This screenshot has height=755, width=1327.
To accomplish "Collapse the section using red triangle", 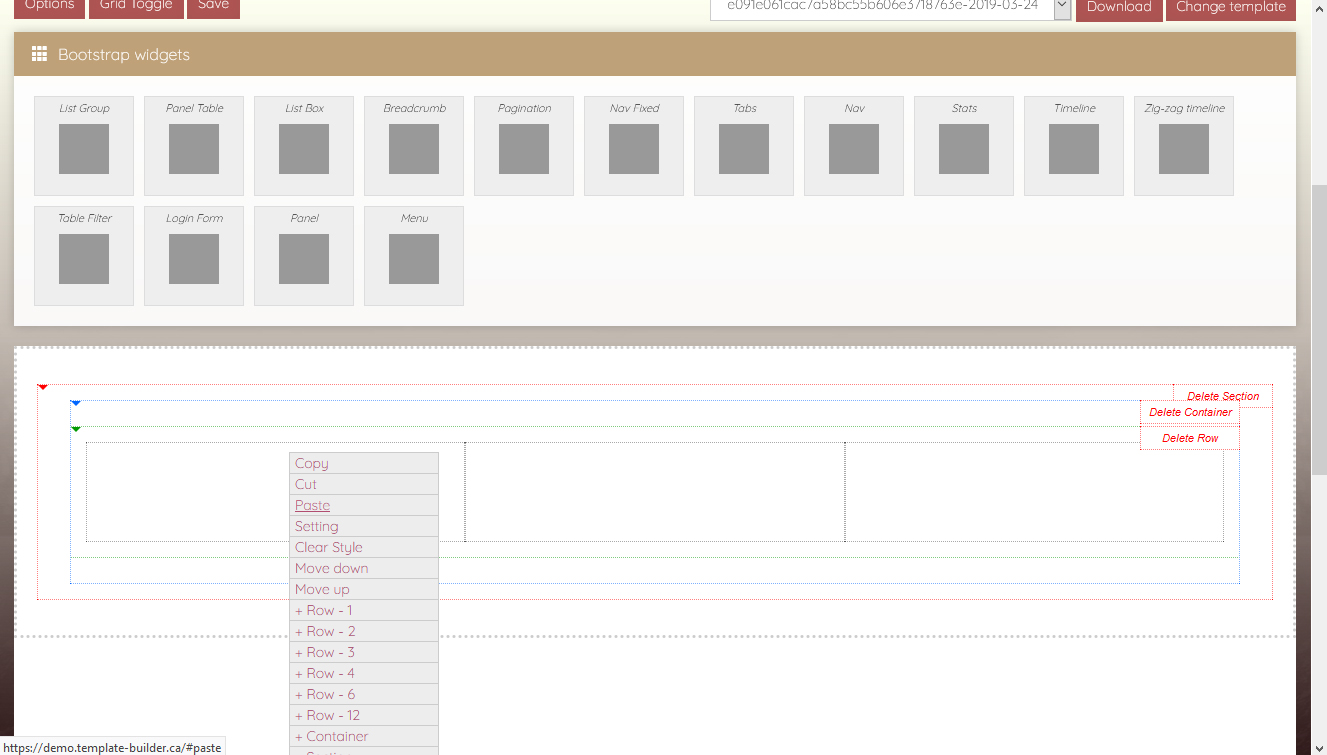I will [43, 387].
